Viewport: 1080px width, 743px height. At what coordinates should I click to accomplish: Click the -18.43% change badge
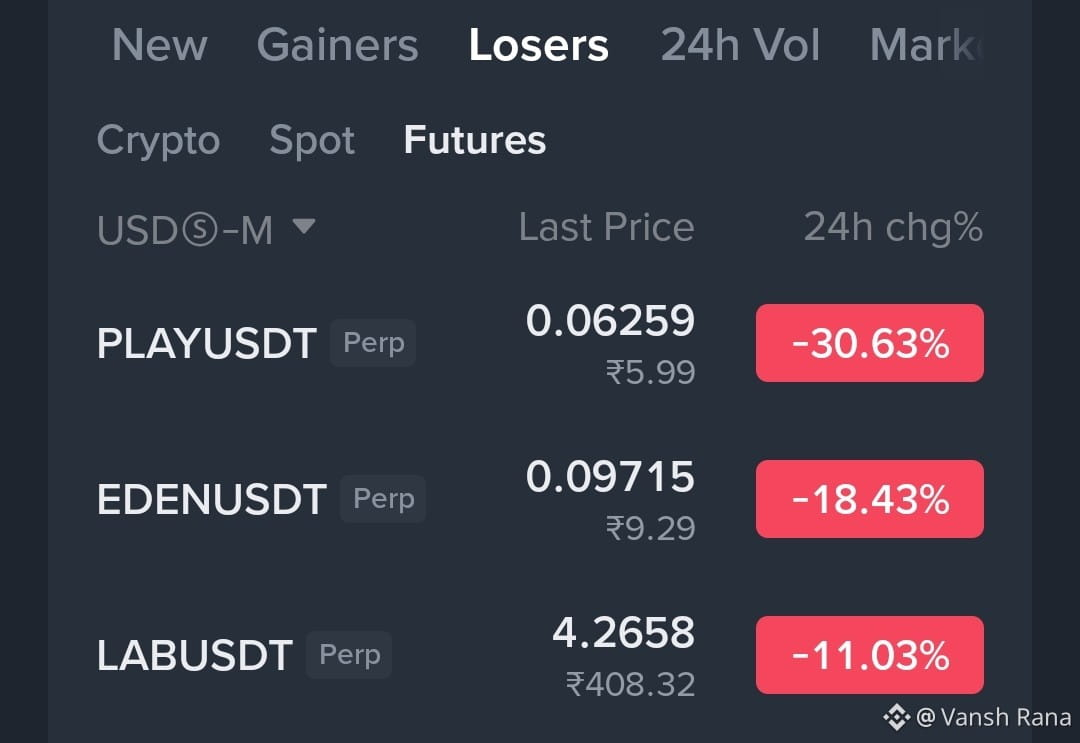[870, 499]
